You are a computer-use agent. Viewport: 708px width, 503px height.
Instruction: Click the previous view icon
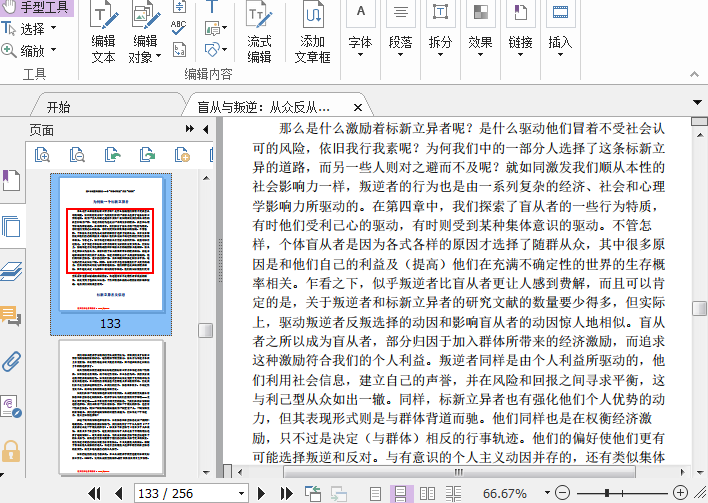[x=312, y=494]
